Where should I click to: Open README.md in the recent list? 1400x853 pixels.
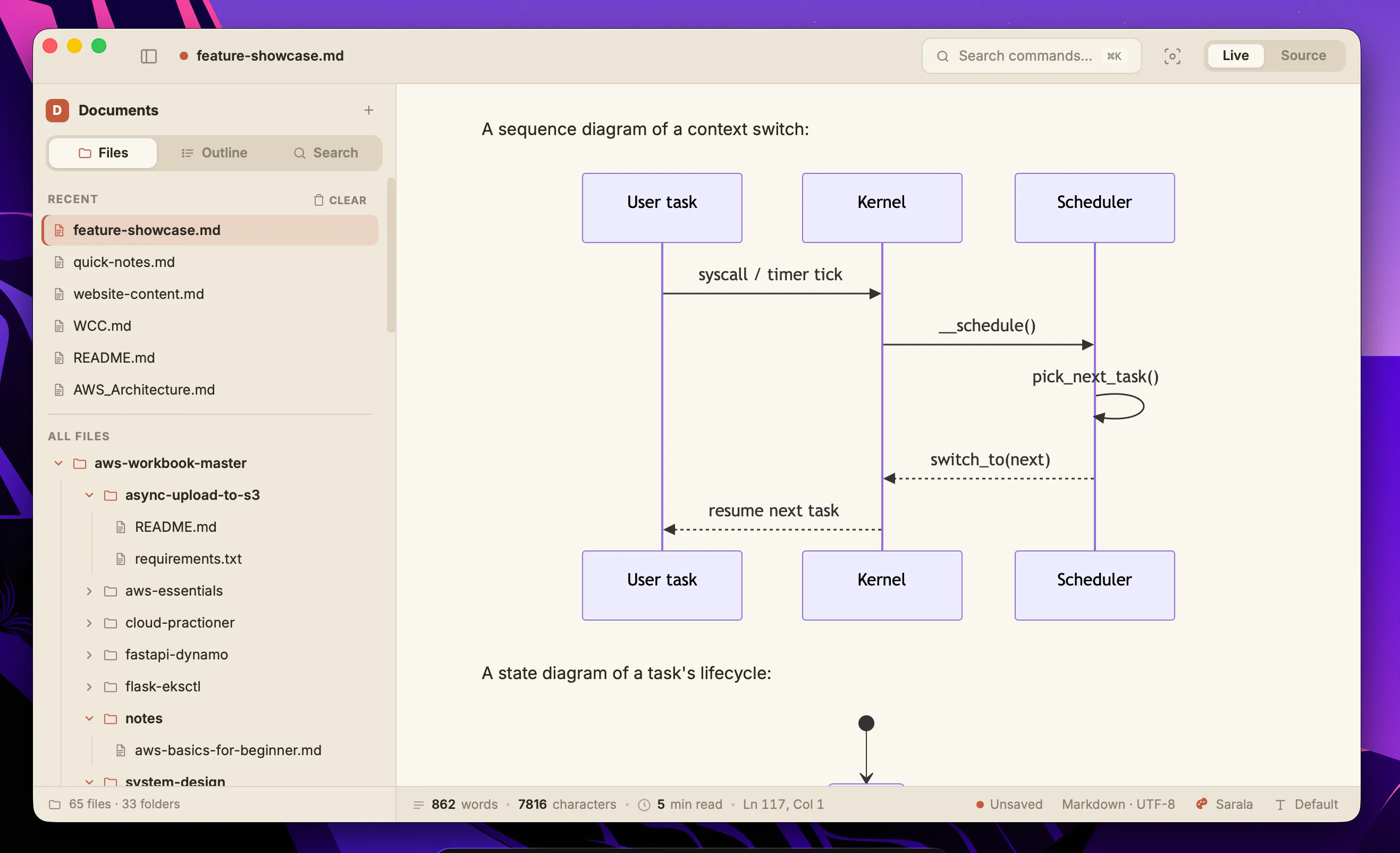[210, 358]
